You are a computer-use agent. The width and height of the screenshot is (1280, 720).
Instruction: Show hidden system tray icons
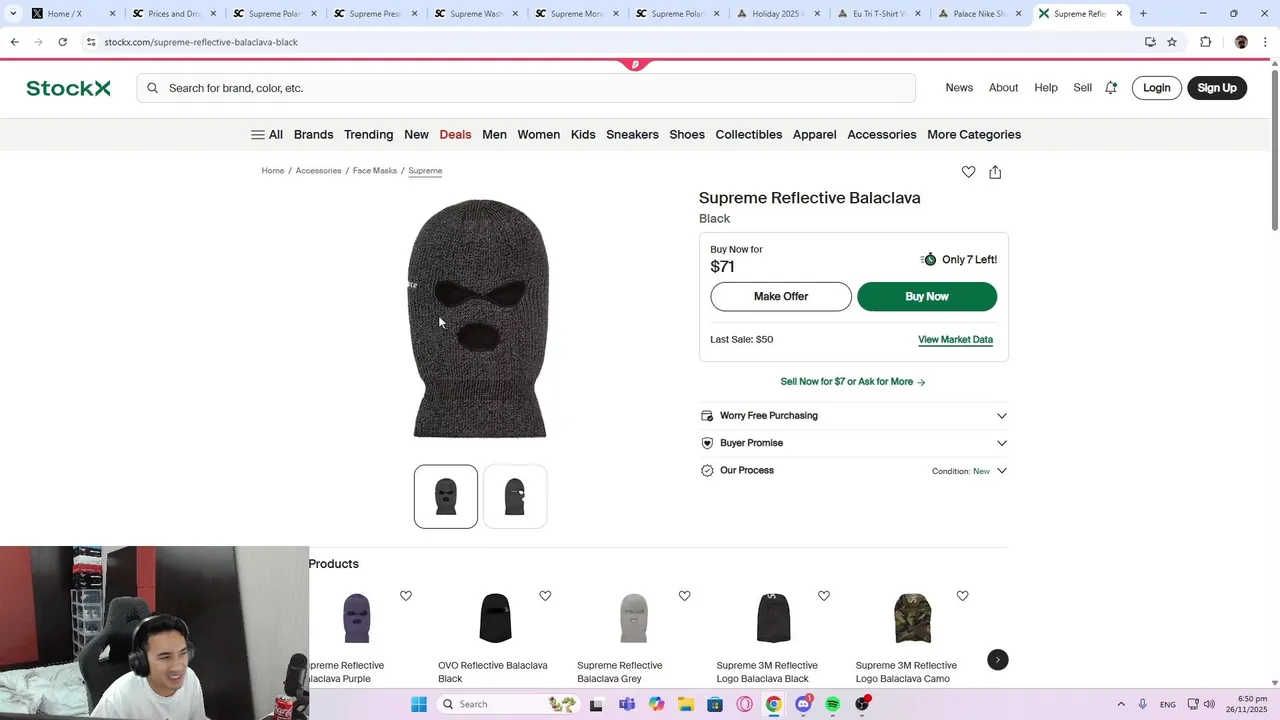click(1121, 704)
